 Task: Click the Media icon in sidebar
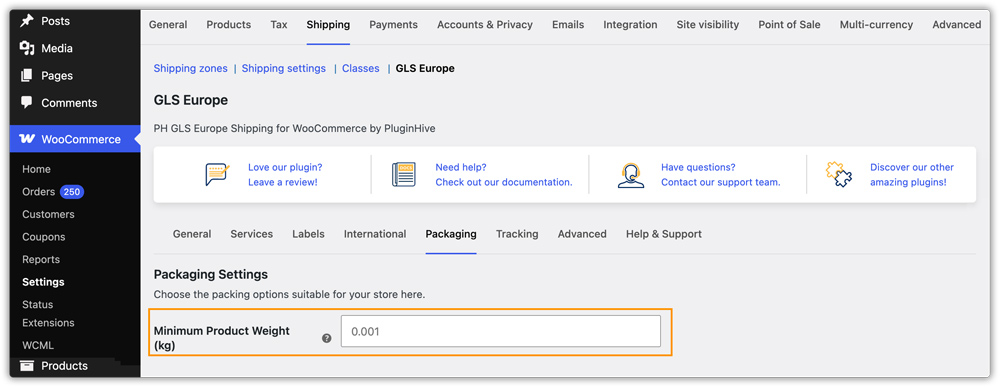(27, 48)
